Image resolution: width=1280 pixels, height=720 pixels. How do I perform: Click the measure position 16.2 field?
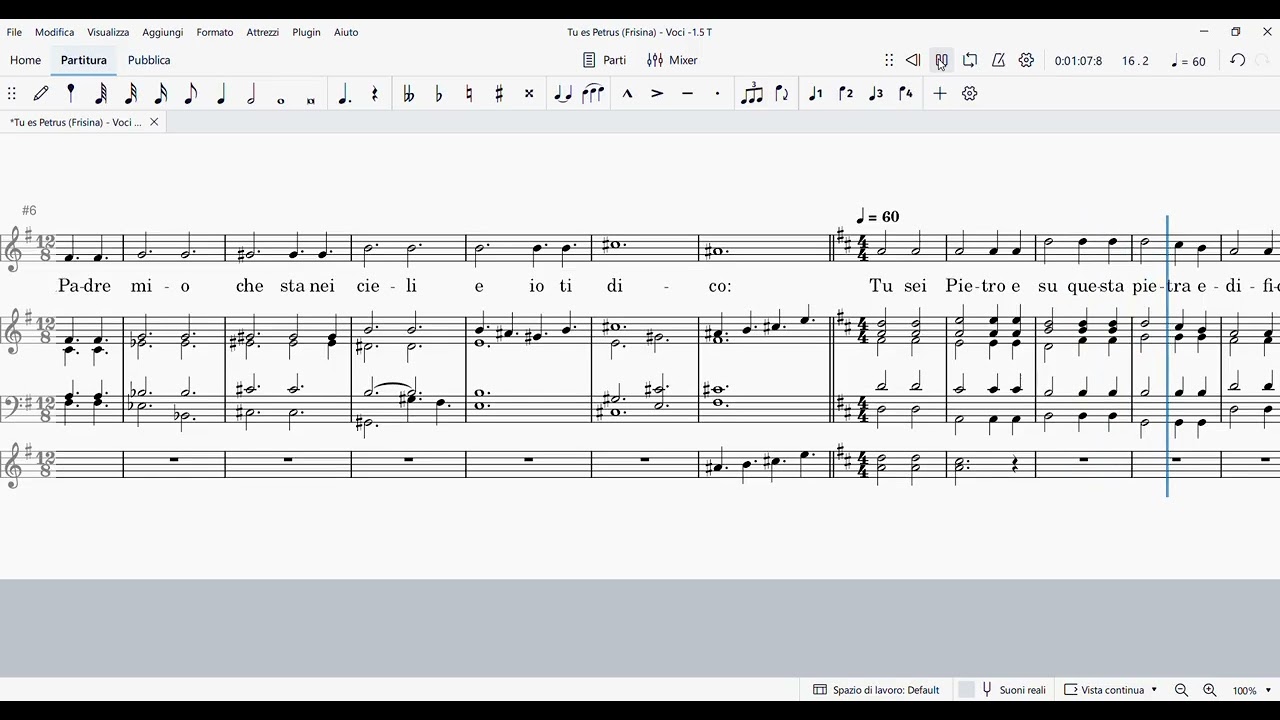(1135, 61)
